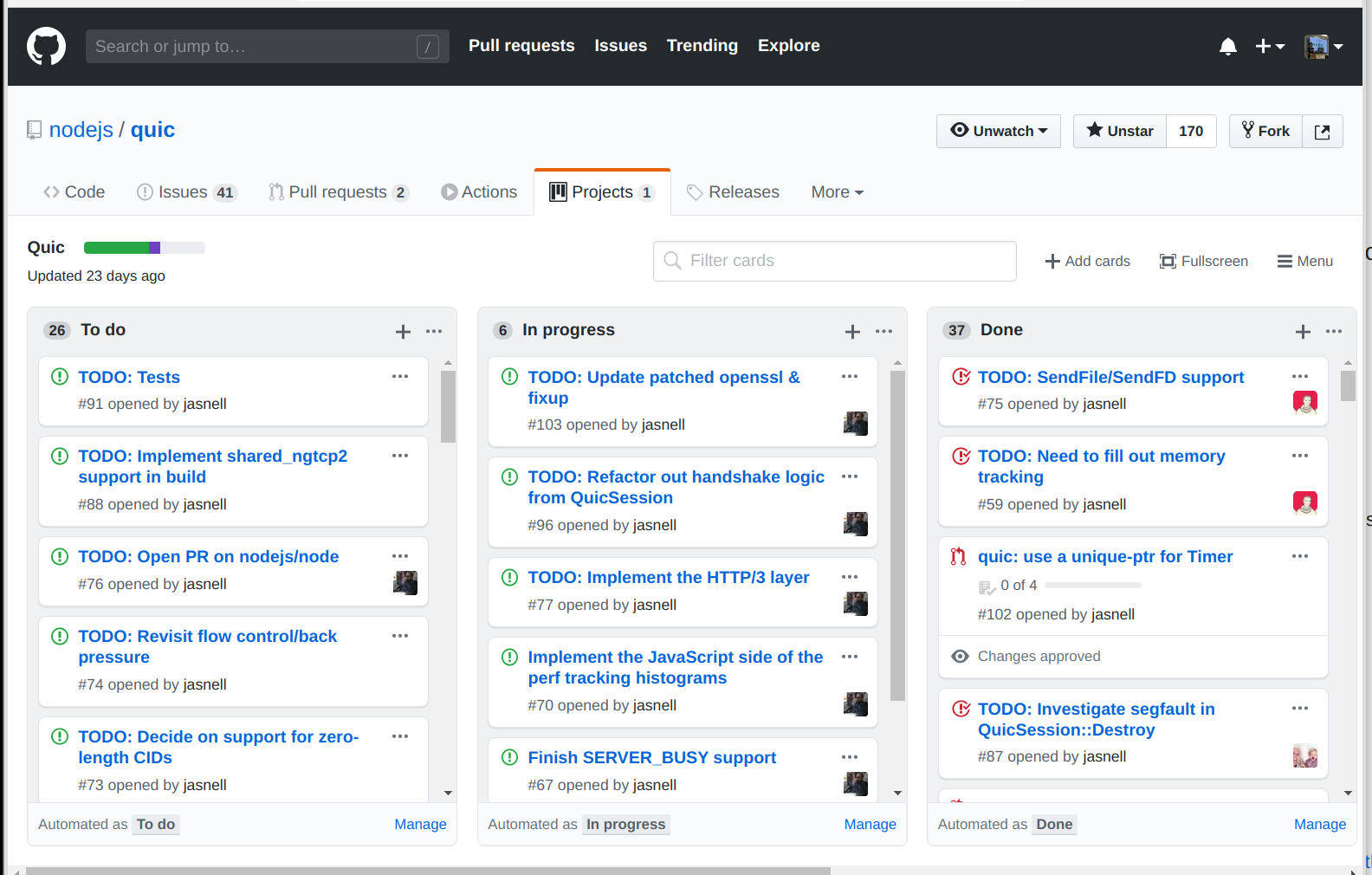Screen dimensions: 1372x875
Task: Open card menu for TODO: Tests
Action: tap(400, 376)
